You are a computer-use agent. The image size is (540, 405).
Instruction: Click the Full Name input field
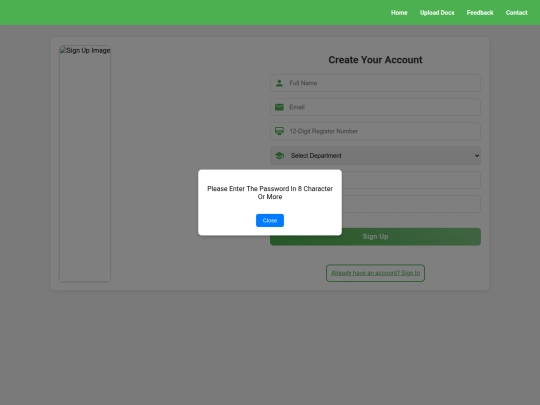375,83
